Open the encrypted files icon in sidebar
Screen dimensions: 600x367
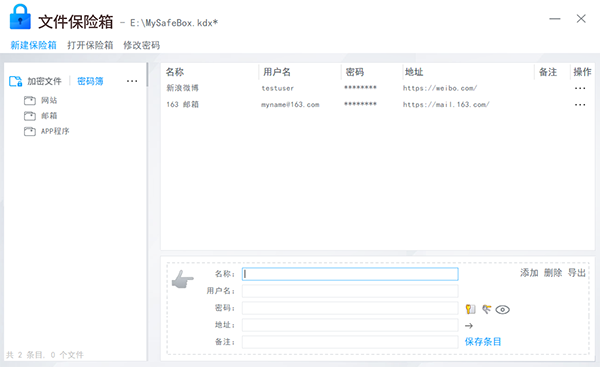(16, 81)
